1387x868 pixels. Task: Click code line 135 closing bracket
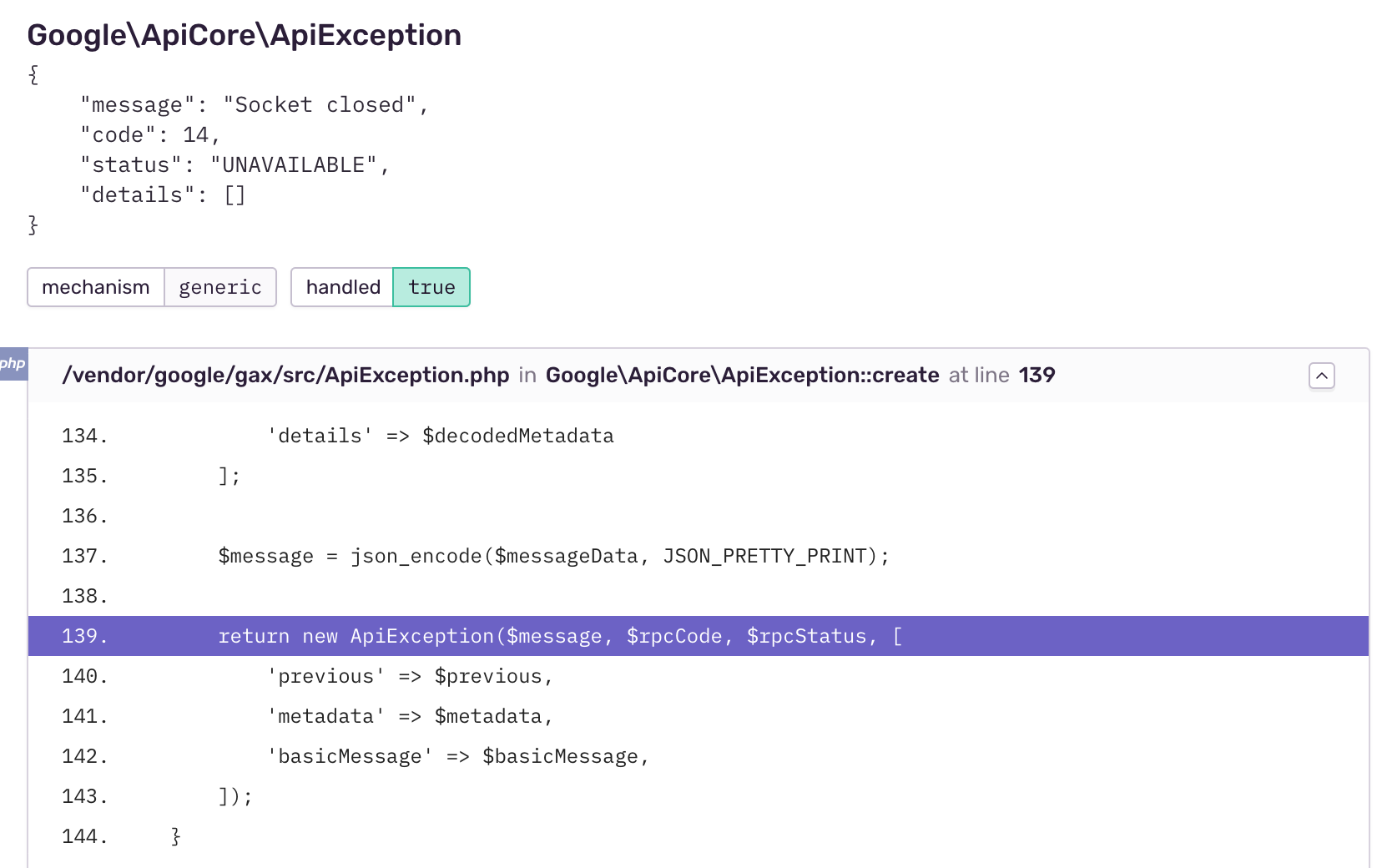699,476
